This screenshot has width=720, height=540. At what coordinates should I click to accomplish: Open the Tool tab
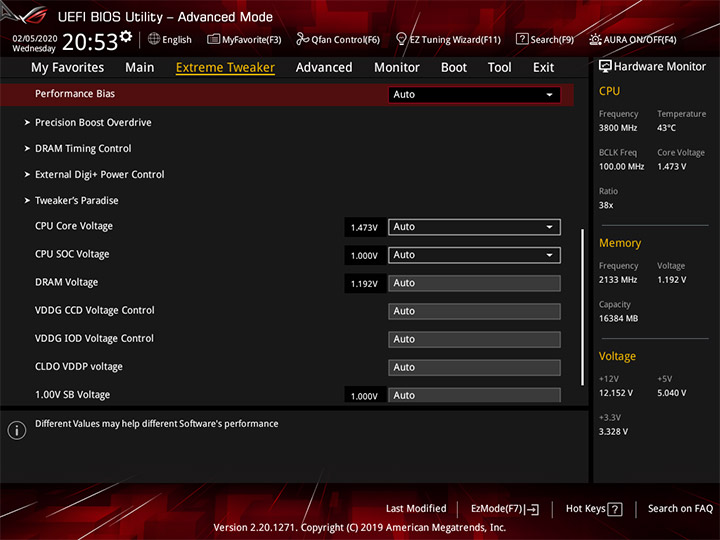[499, 68]
